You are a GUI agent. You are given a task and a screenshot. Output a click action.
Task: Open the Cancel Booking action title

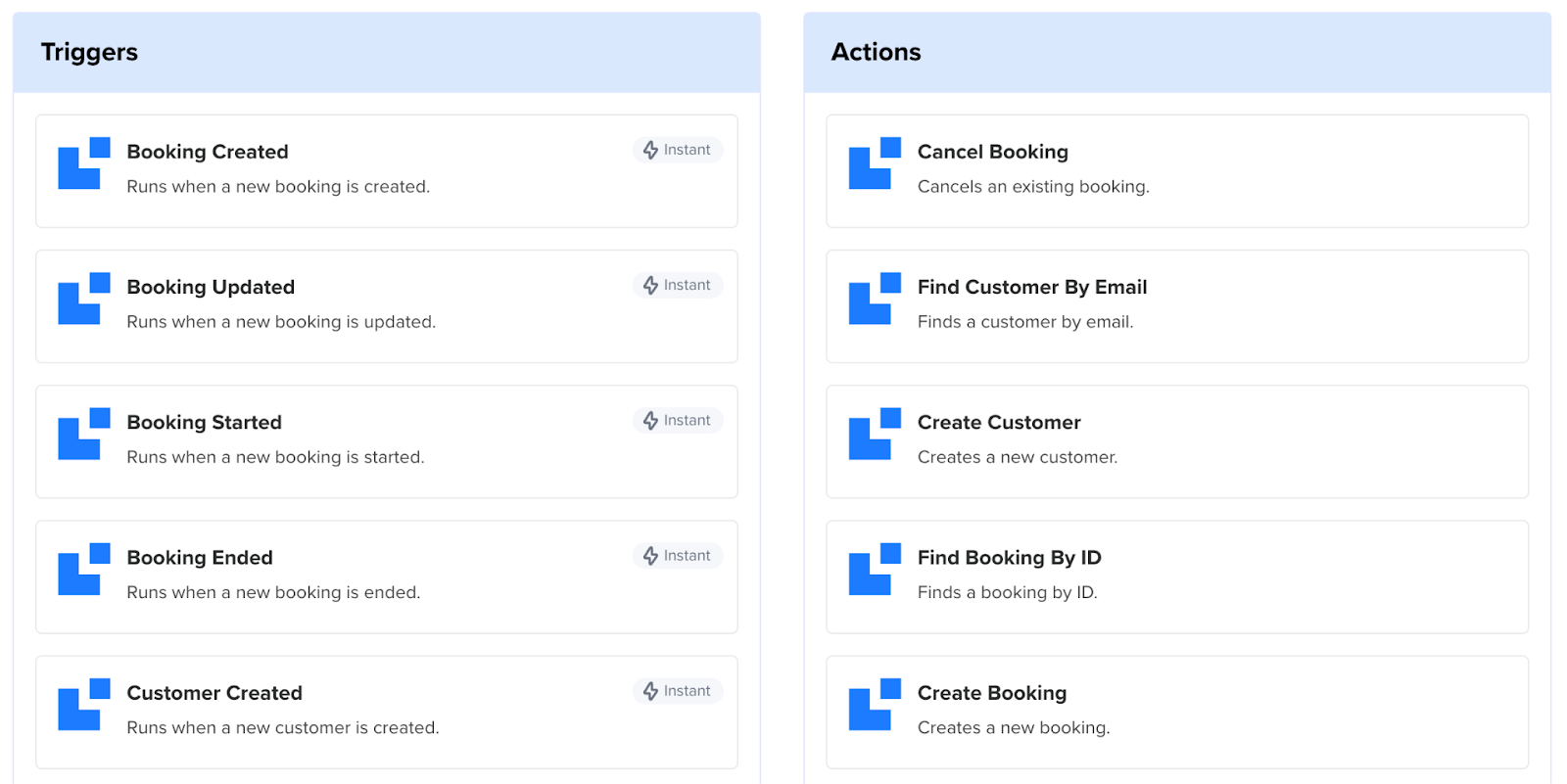pyautogui.click(x=992, y=152)
